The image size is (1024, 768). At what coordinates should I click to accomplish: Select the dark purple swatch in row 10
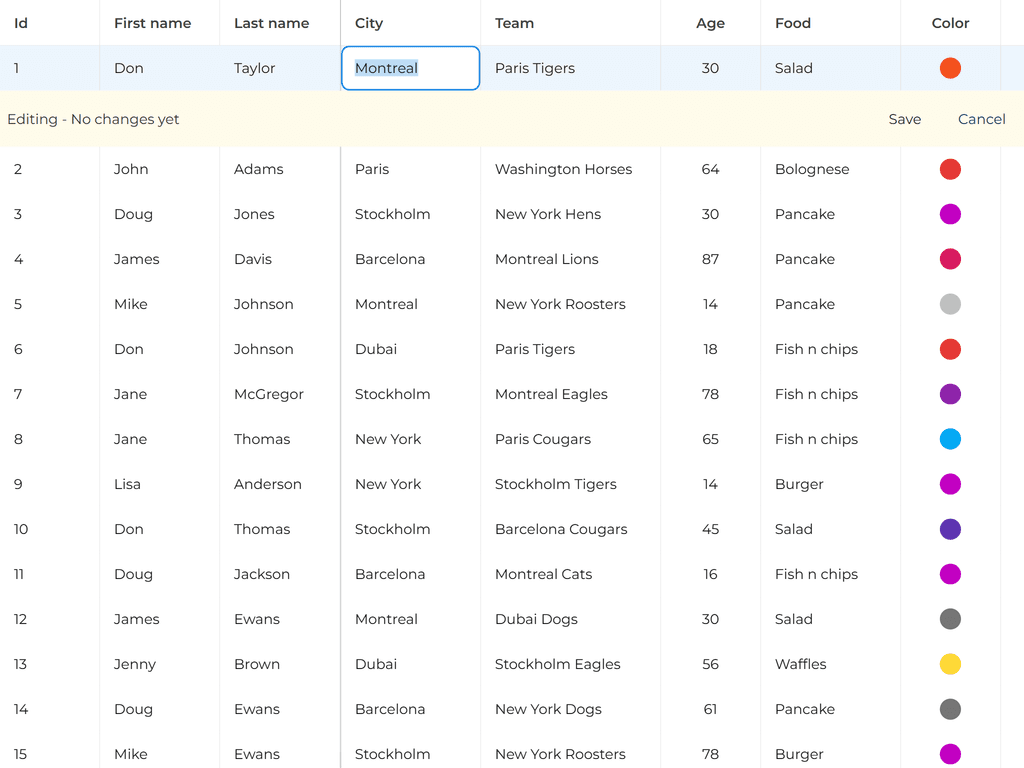(x=950, y=529)
